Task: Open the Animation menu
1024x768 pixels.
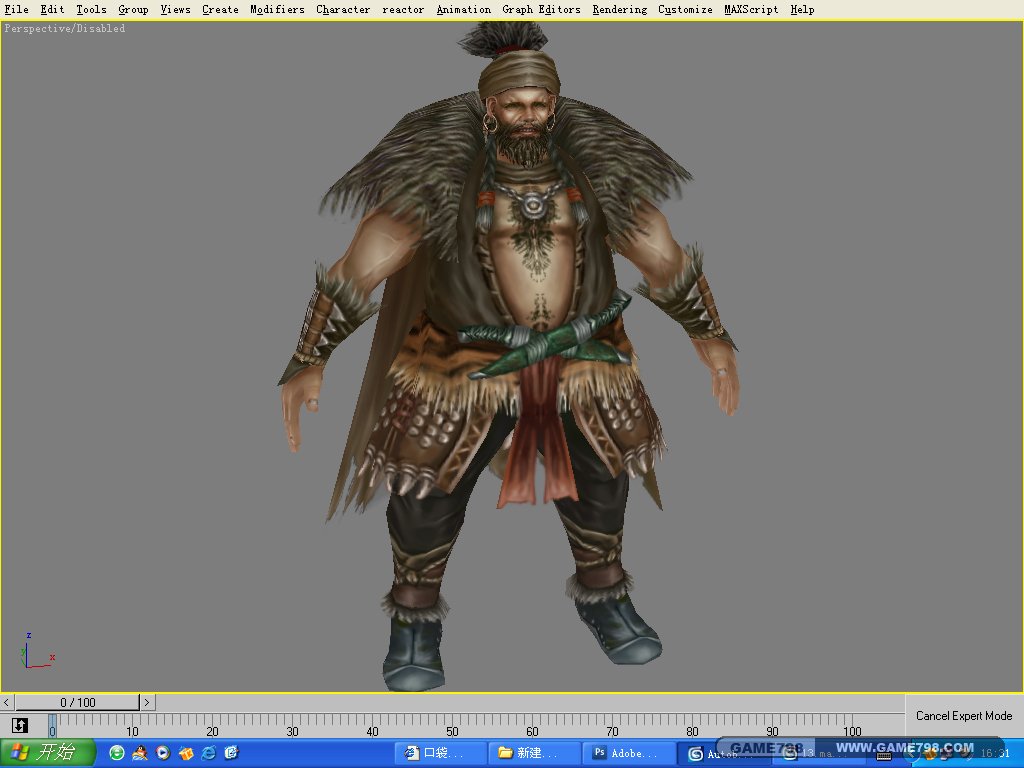Action: click(x=464, y=9)
